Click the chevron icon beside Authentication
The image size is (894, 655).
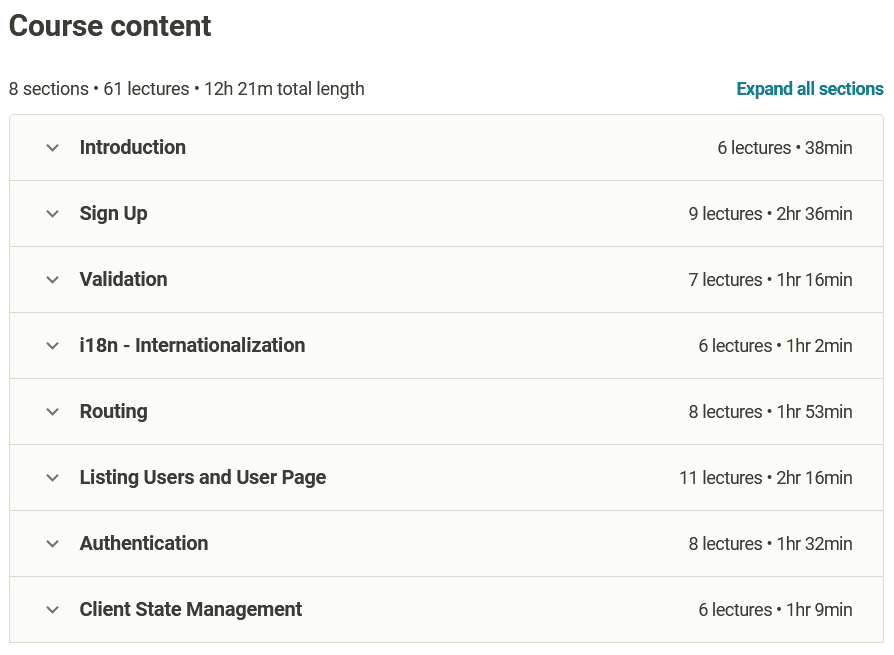tap(53, 544)
